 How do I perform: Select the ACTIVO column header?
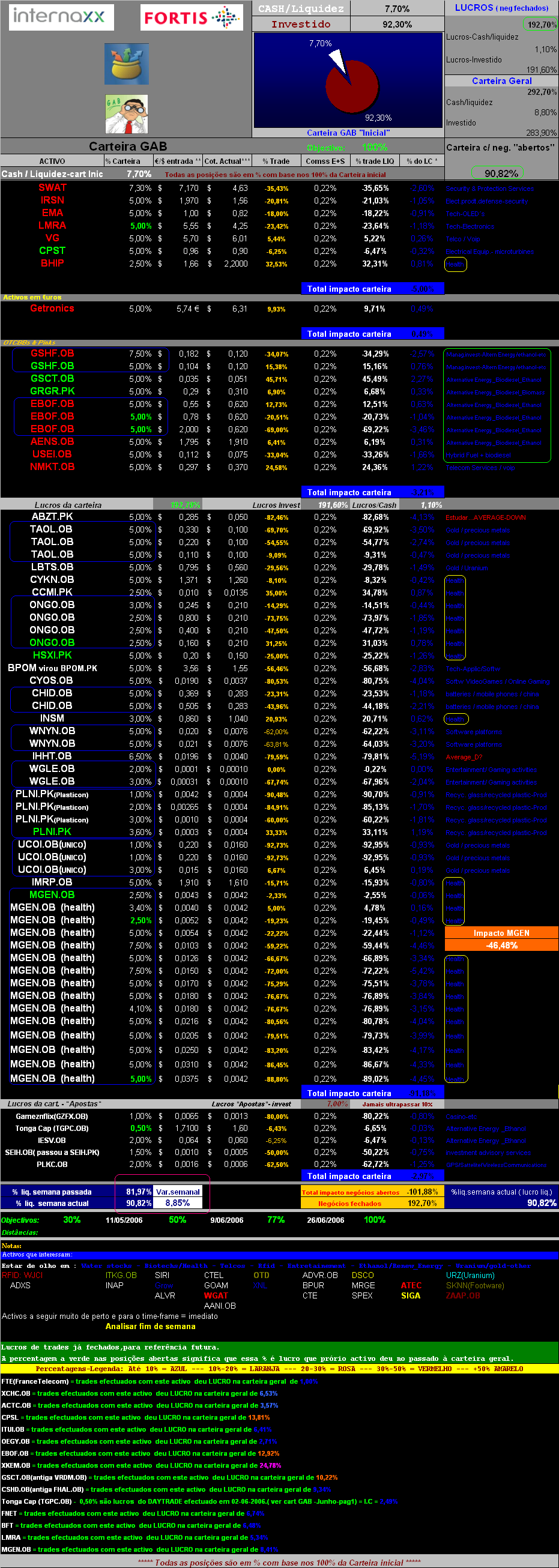[x=52, y=161]
